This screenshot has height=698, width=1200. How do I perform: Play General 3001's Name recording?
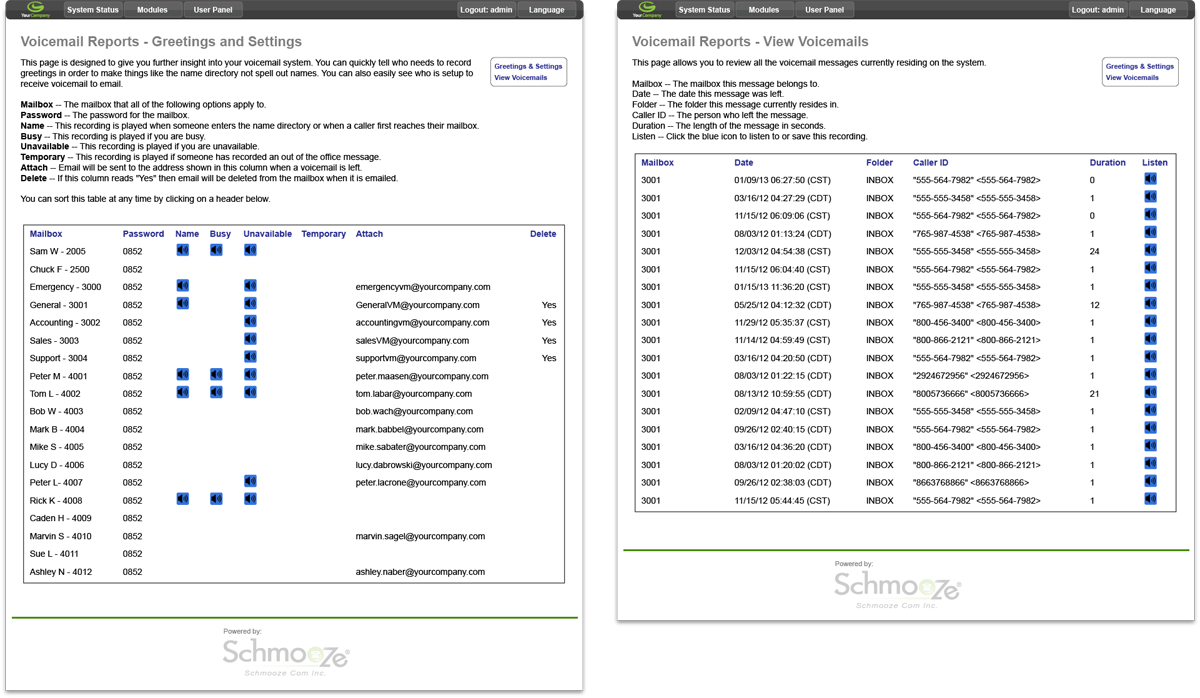tap(184, 304)
